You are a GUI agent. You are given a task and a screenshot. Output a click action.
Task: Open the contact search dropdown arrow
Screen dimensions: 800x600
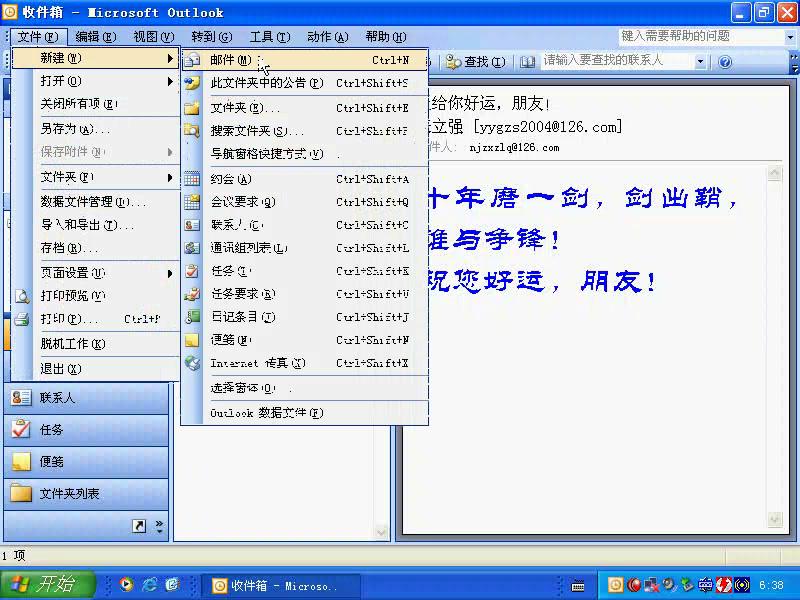(x=701, y=62)
